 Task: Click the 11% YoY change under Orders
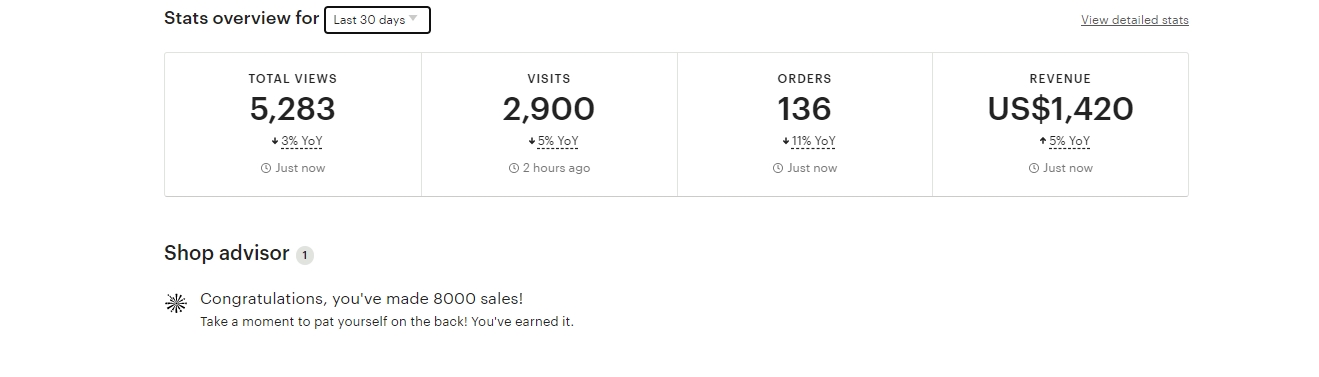click(813, 142)
